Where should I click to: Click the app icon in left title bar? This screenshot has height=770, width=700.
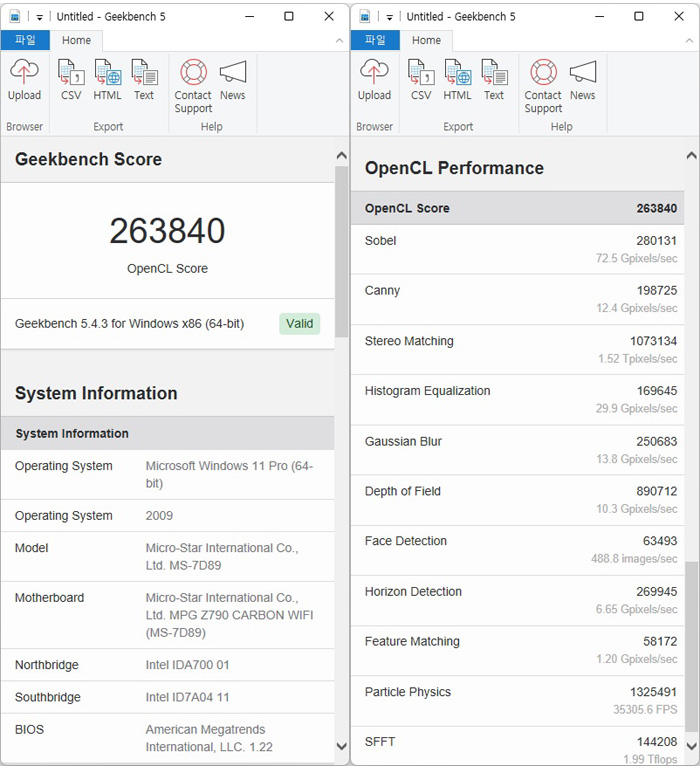click(15, 17)
